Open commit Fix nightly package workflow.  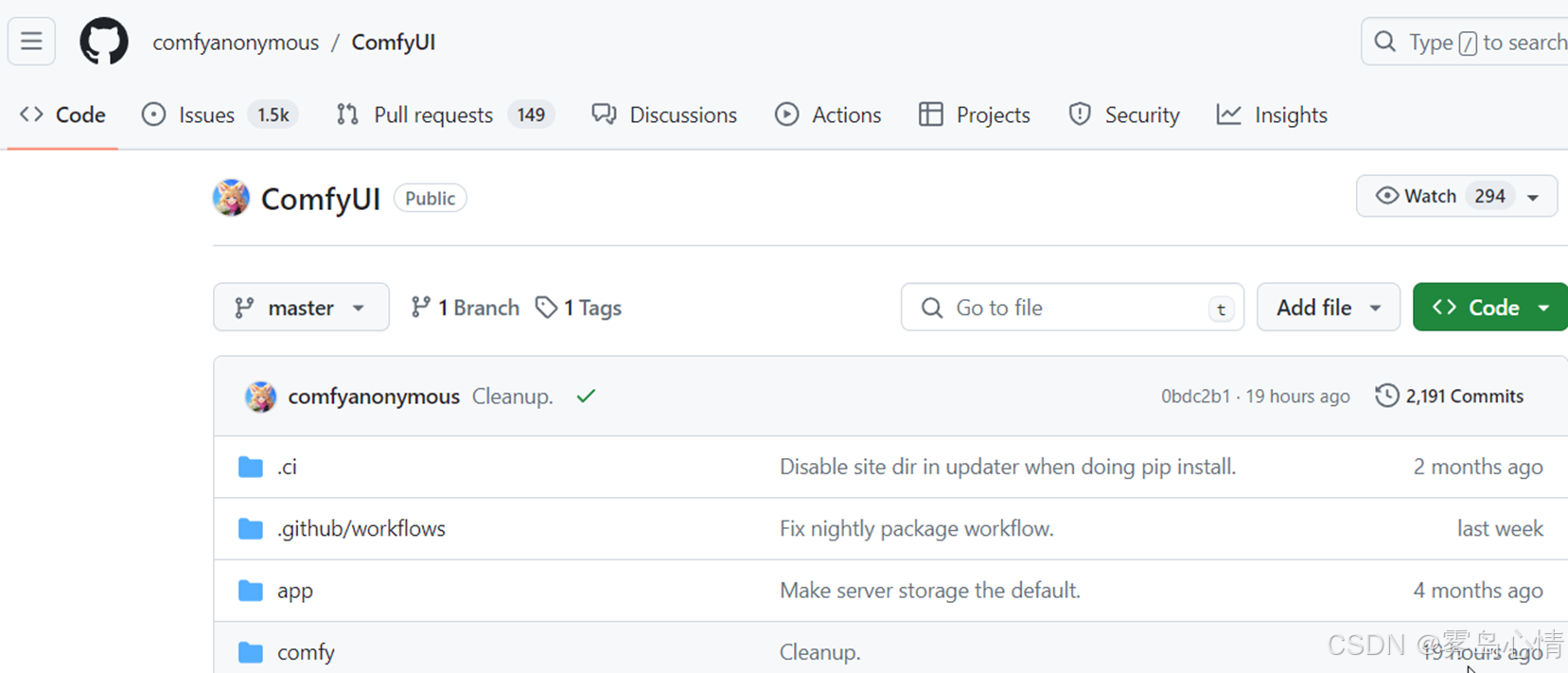[x=916, y=528]
